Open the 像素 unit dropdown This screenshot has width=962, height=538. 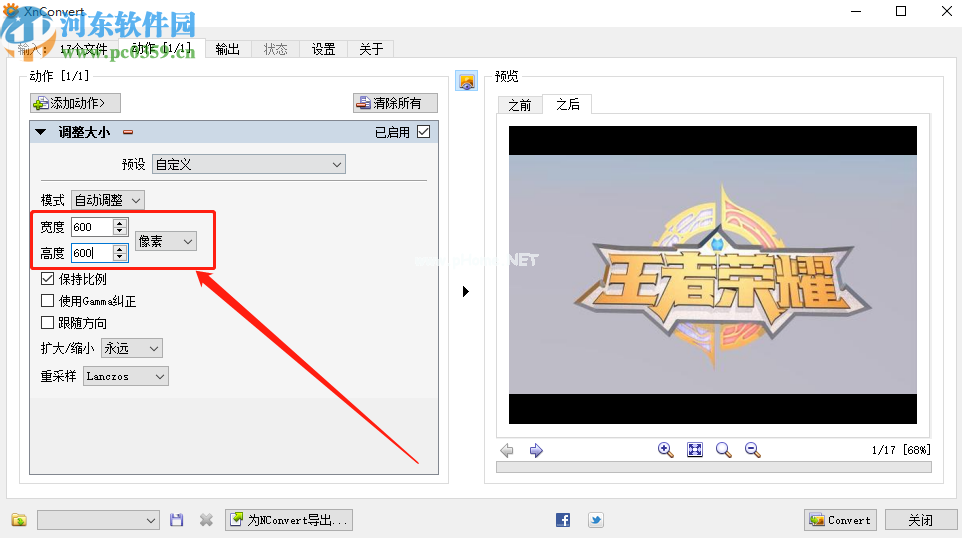pos(166,241)
